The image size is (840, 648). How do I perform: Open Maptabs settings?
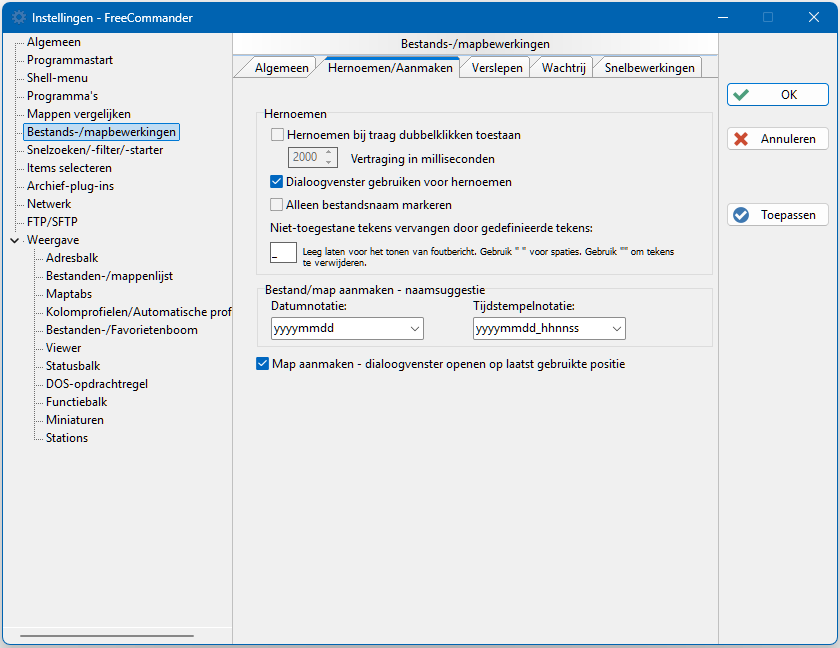point(69,294)
